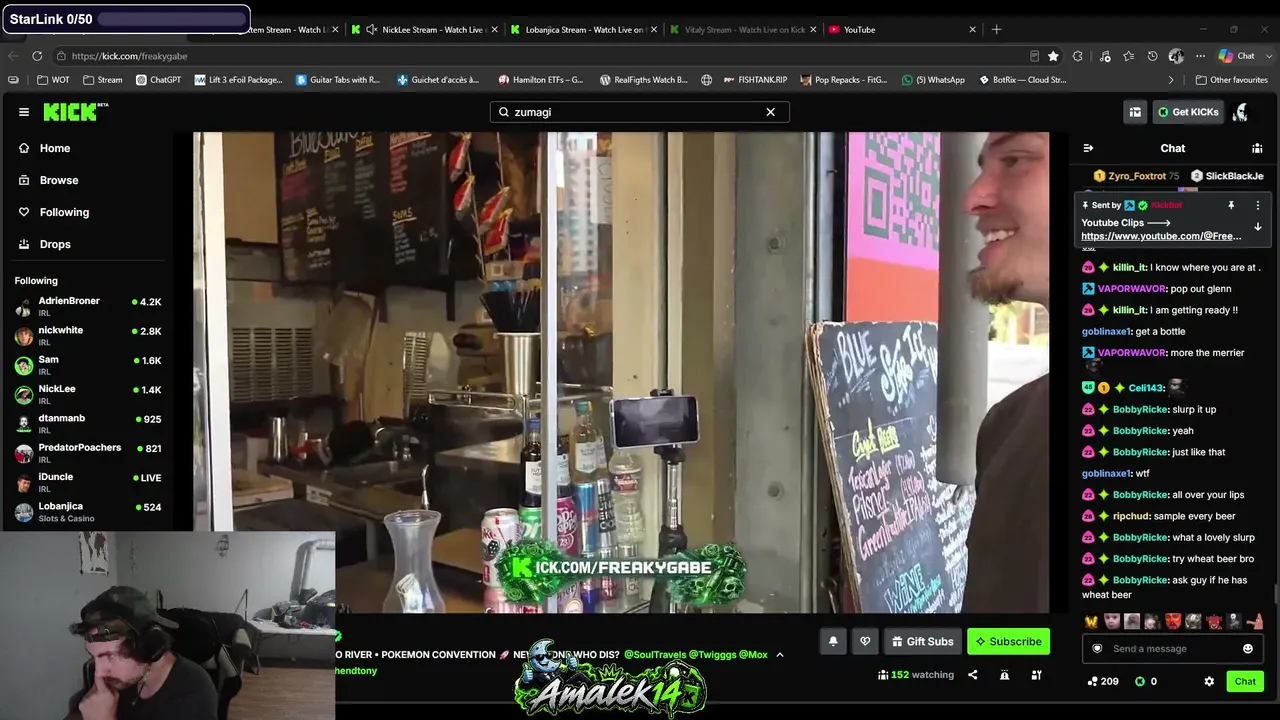Open Sam's channel in Following list
This screenshot has height=720, width=1280.
(x=87, y=365)
